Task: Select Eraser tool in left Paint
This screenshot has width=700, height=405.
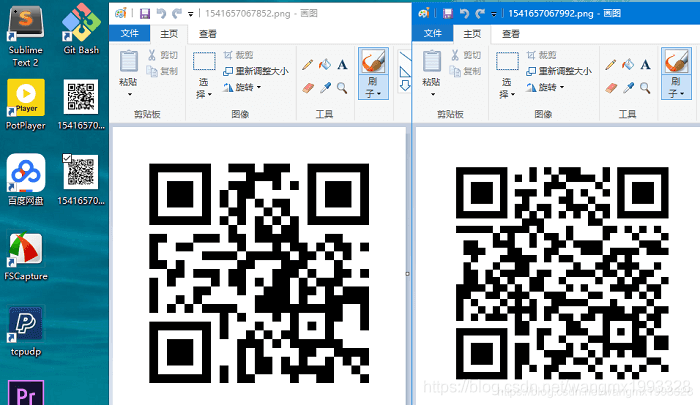Action: coord(308,88)
